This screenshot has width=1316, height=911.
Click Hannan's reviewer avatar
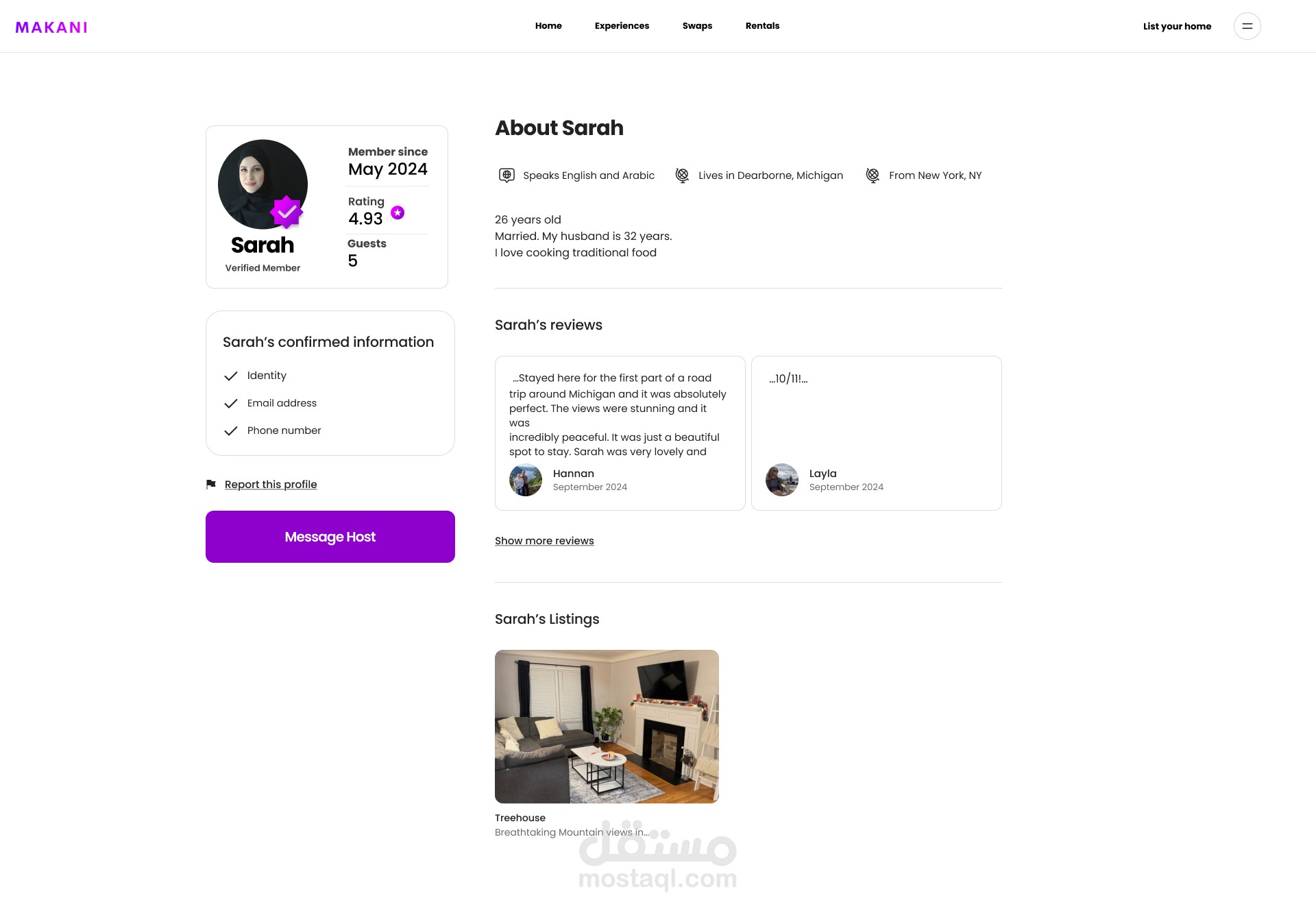click(x=526, y=480)
